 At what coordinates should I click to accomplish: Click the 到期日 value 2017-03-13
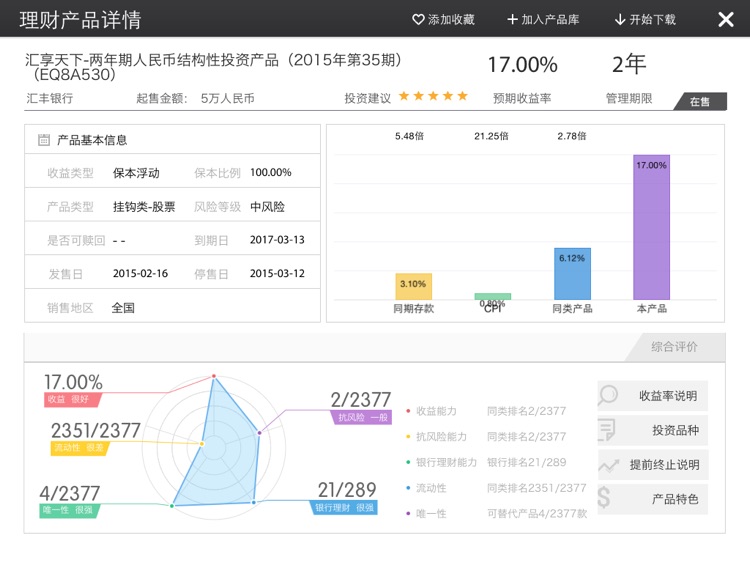(x=277, y=240)
